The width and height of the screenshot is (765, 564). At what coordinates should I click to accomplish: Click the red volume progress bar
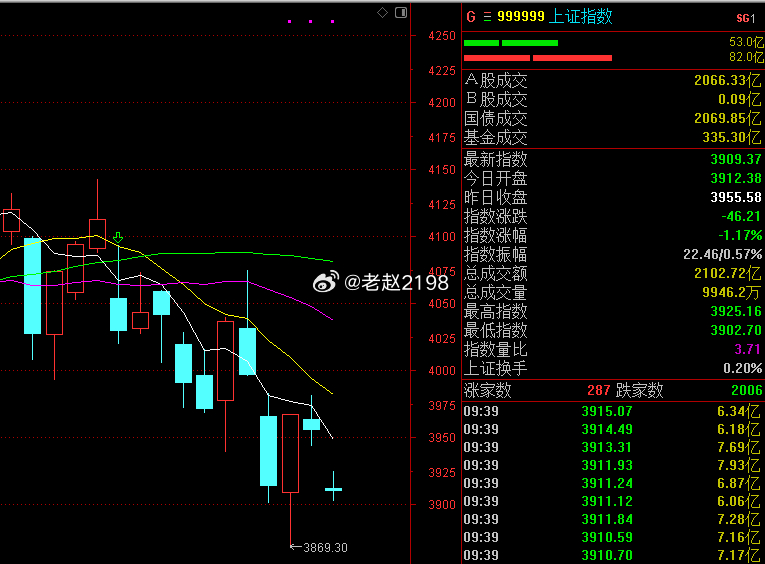(538, 58)
